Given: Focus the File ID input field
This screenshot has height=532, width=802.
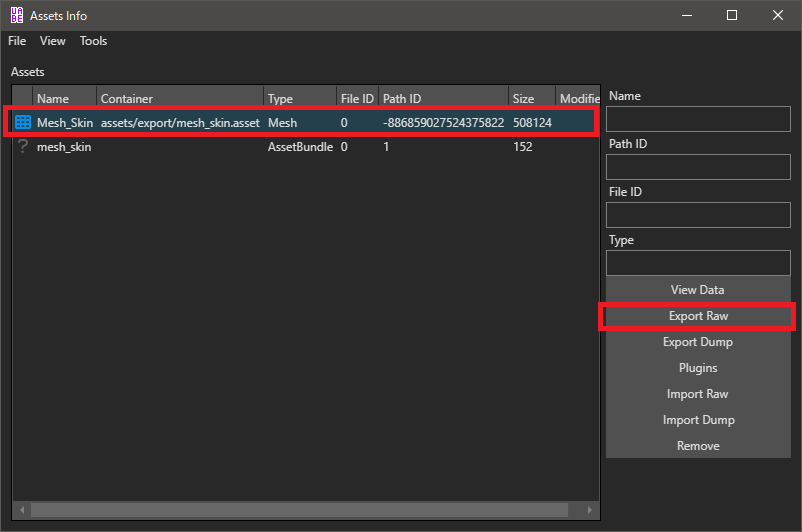Looking at the screenshot, I should 698,215.
